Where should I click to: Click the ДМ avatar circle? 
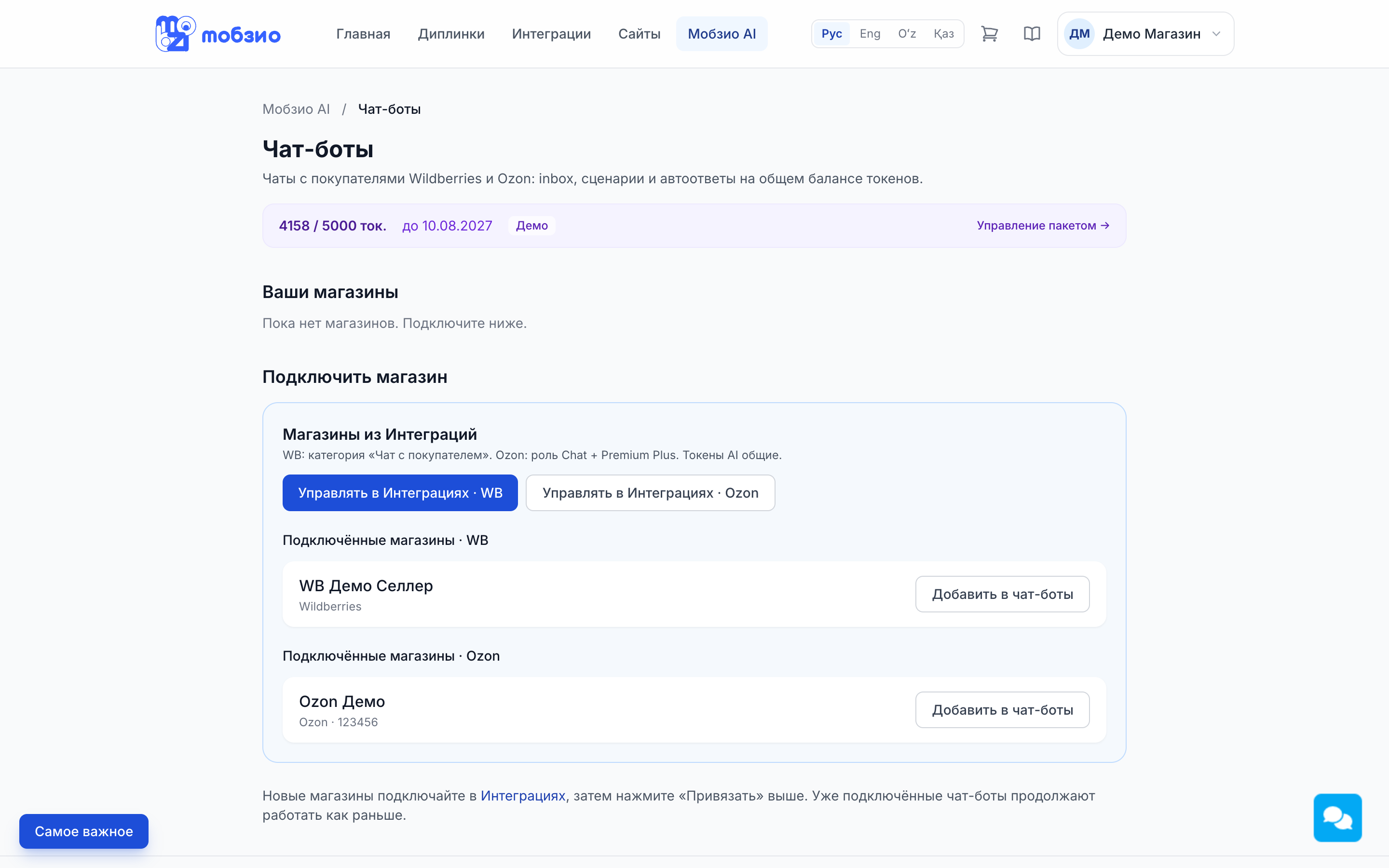pyautogui.click(x=1079, y=34)
